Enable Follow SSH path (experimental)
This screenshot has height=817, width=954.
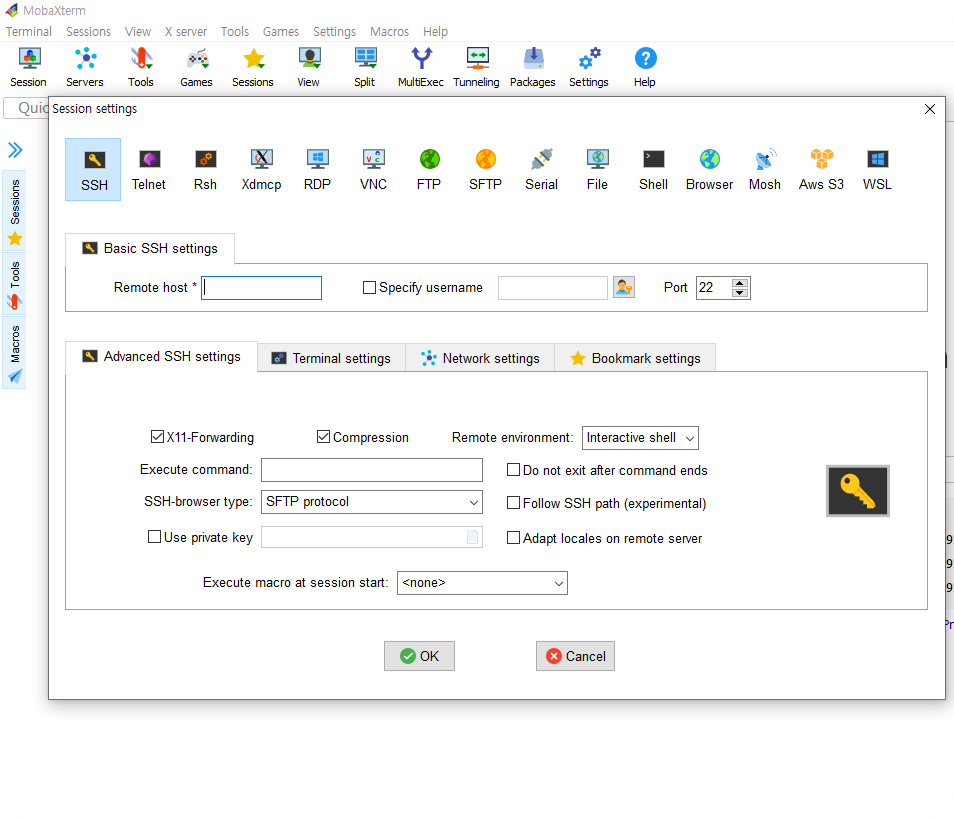click(514, 502)
